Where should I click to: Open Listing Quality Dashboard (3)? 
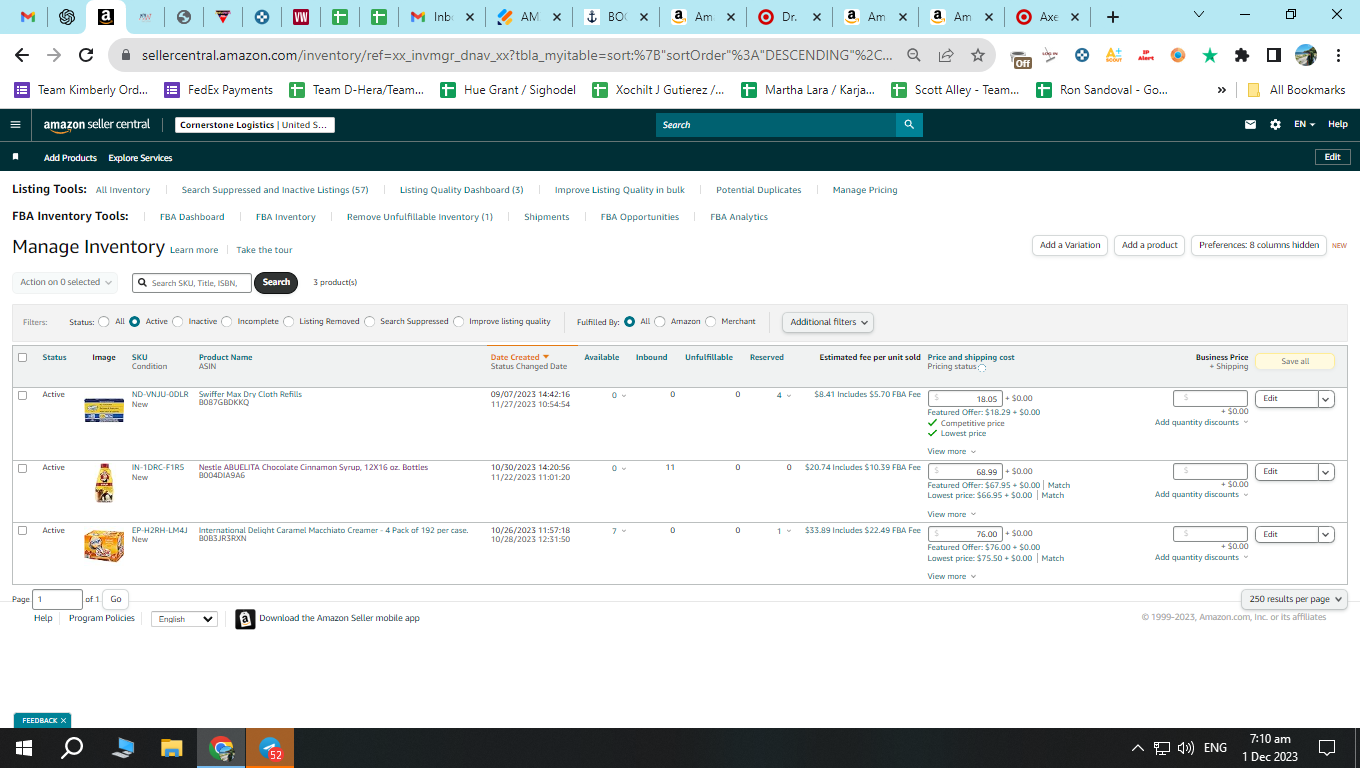point(462,190)
